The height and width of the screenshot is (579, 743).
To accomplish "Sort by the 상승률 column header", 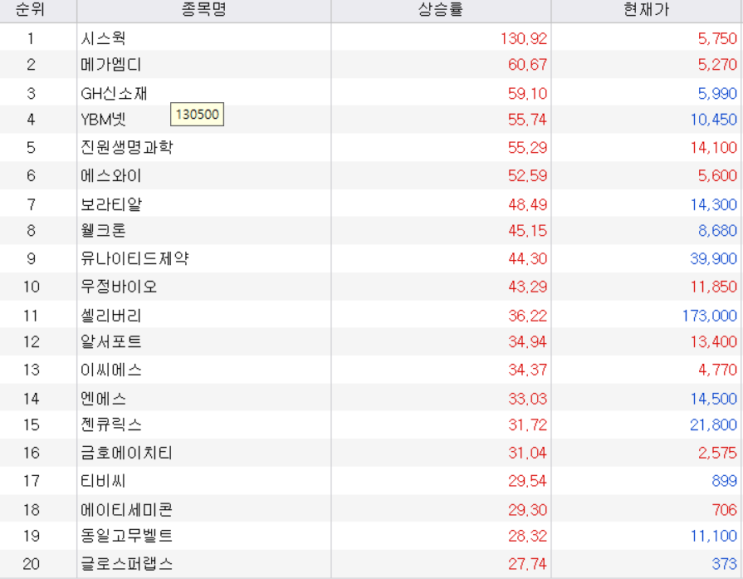I will (x=440, y=9).
